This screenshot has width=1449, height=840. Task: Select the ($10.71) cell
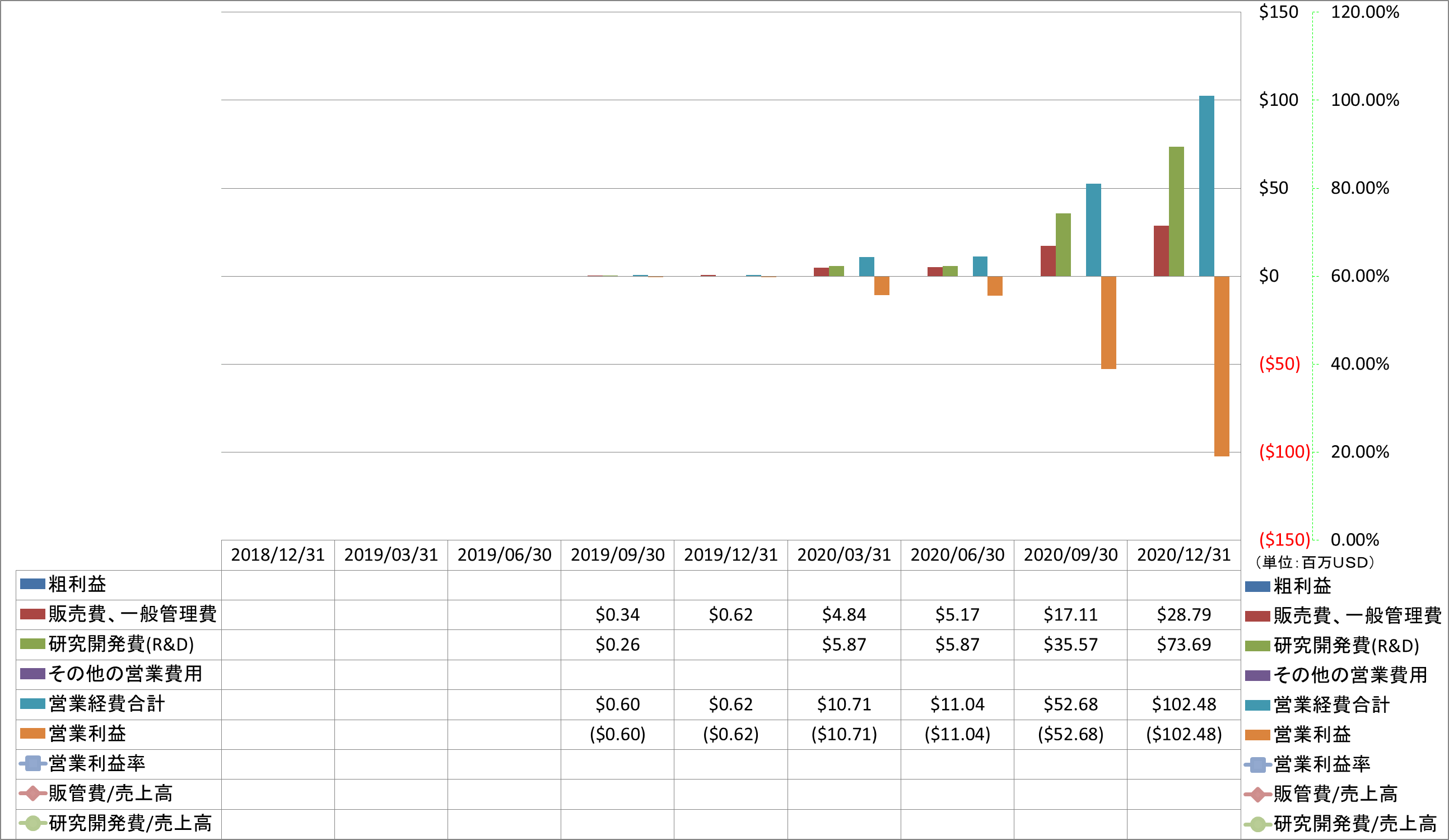click(844, 734)
